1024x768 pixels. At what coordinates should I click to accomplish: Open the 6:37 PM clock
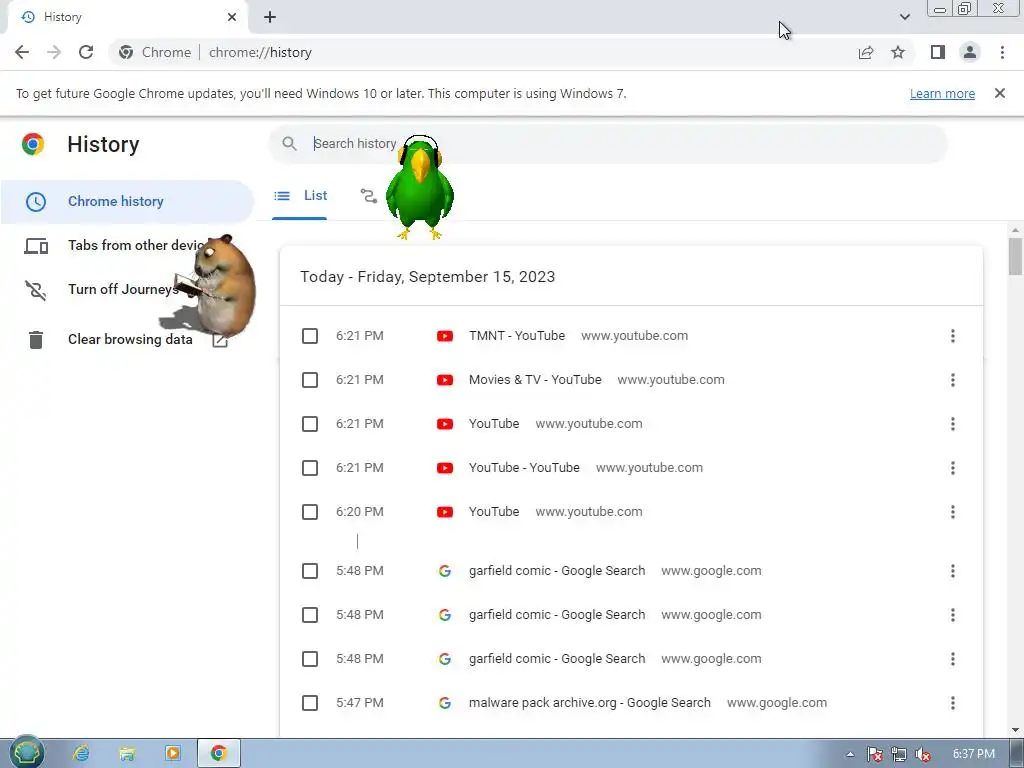click(974, 754)
